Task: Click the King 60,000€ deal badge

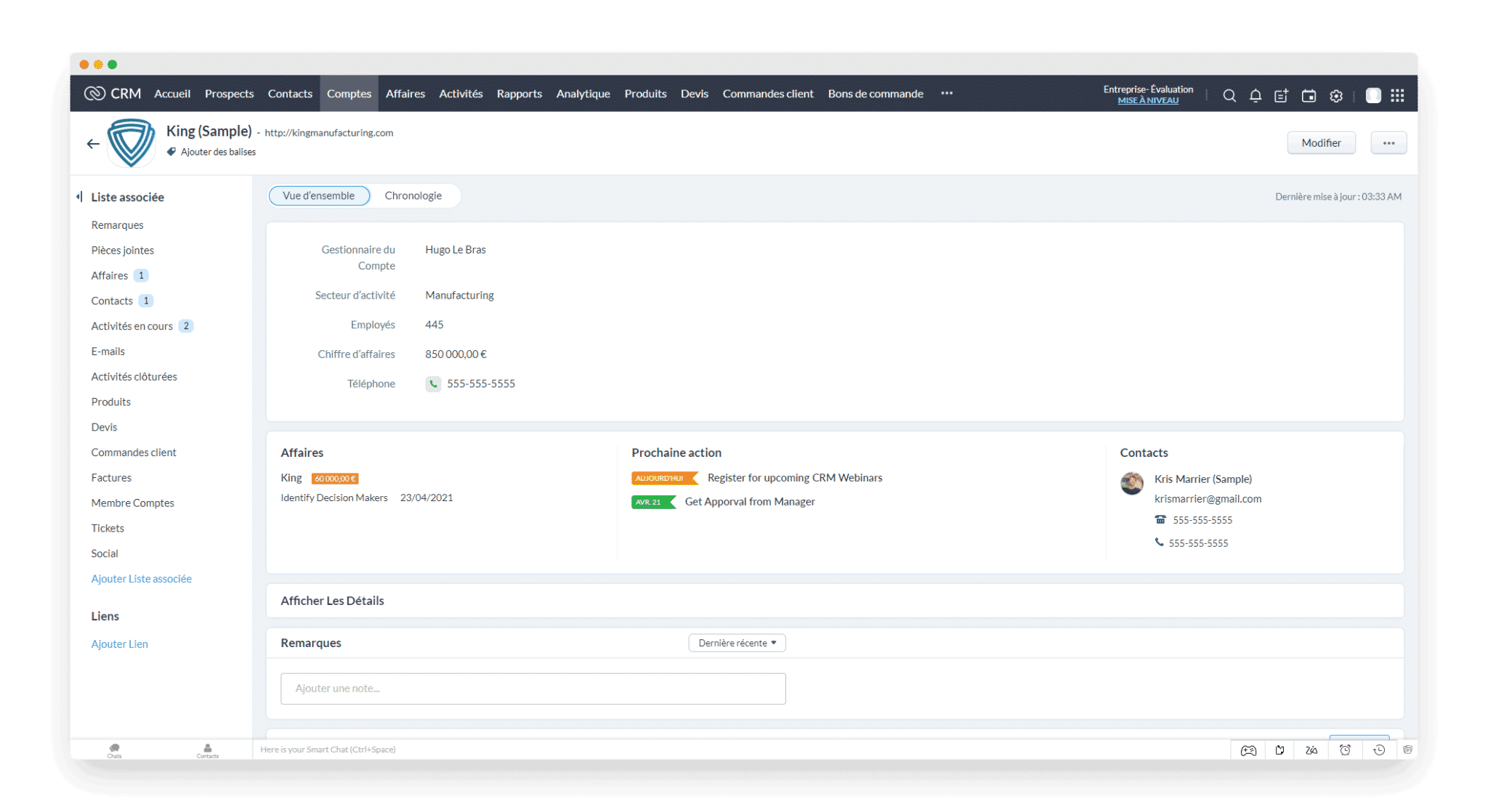Action: [335, 478]
